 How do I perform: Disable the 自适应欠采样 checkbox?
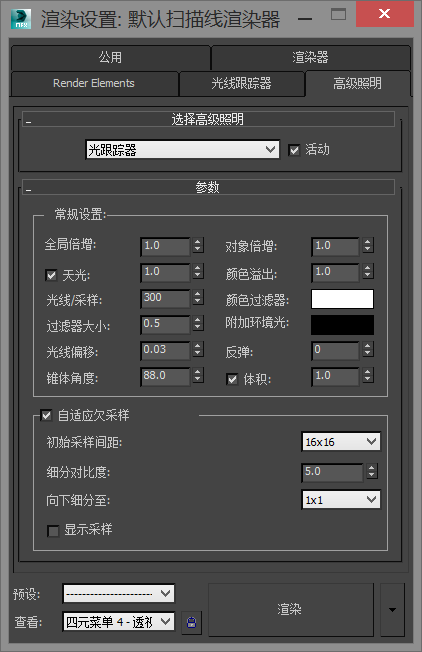coord(47,415)
